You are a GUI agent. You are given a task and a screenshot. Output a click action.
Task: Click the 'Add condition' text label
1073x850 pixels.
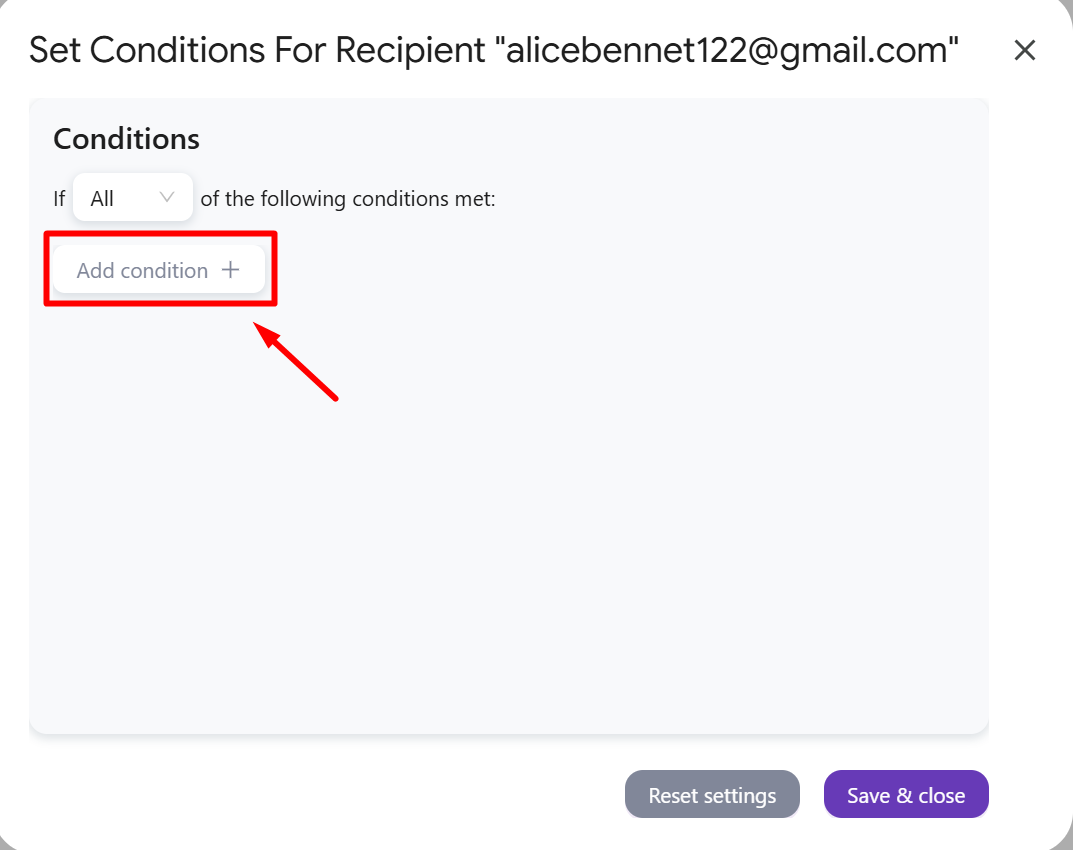coord(142,270)
